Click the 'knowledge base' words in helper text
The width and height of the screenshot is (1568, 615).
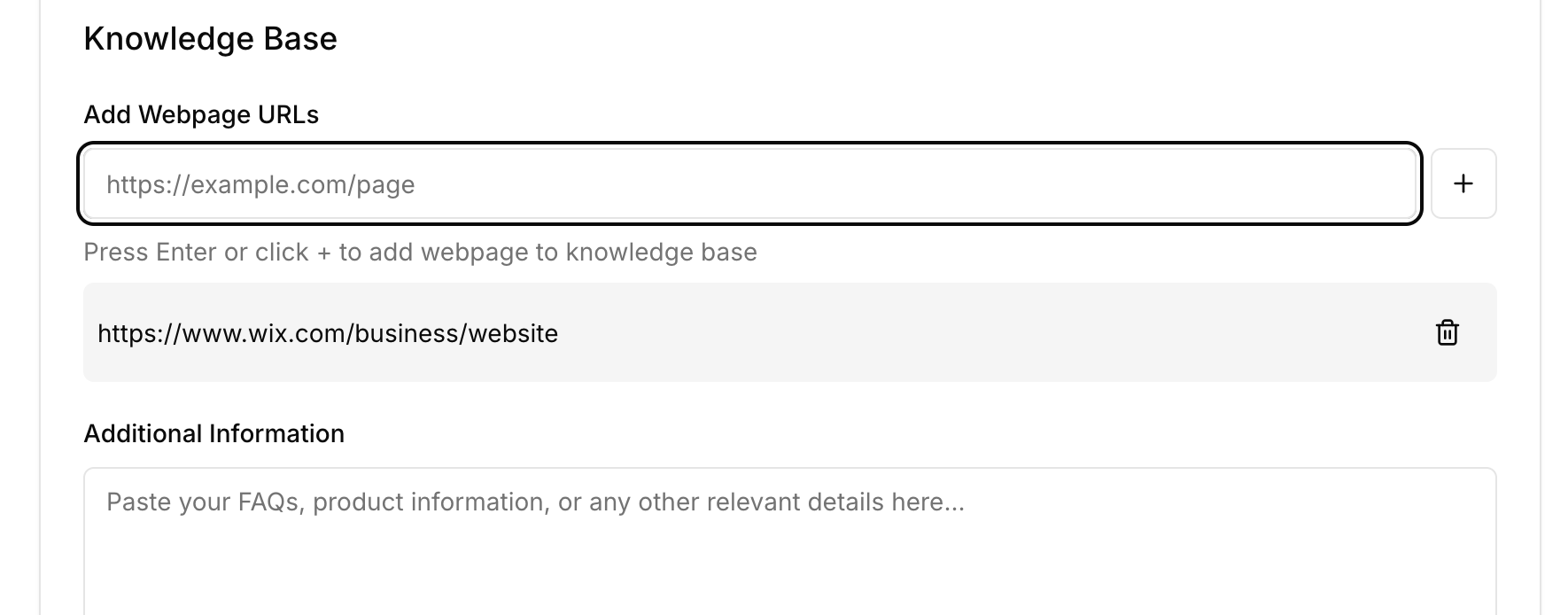click(x=661, y=253)
